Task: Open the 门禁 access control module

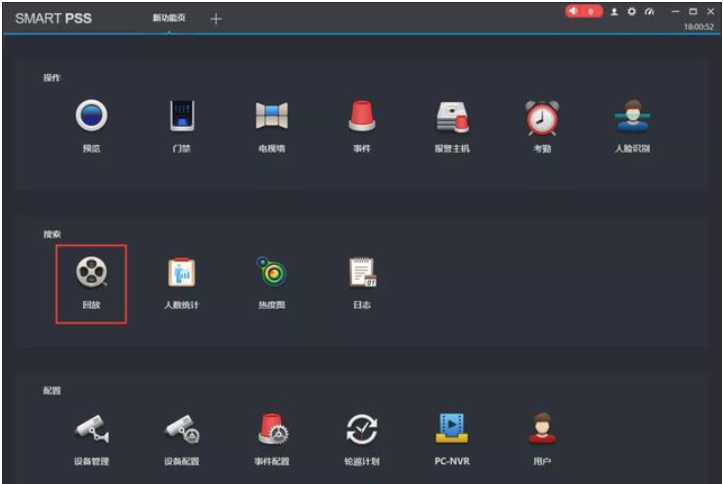Action: coord(181,118)
